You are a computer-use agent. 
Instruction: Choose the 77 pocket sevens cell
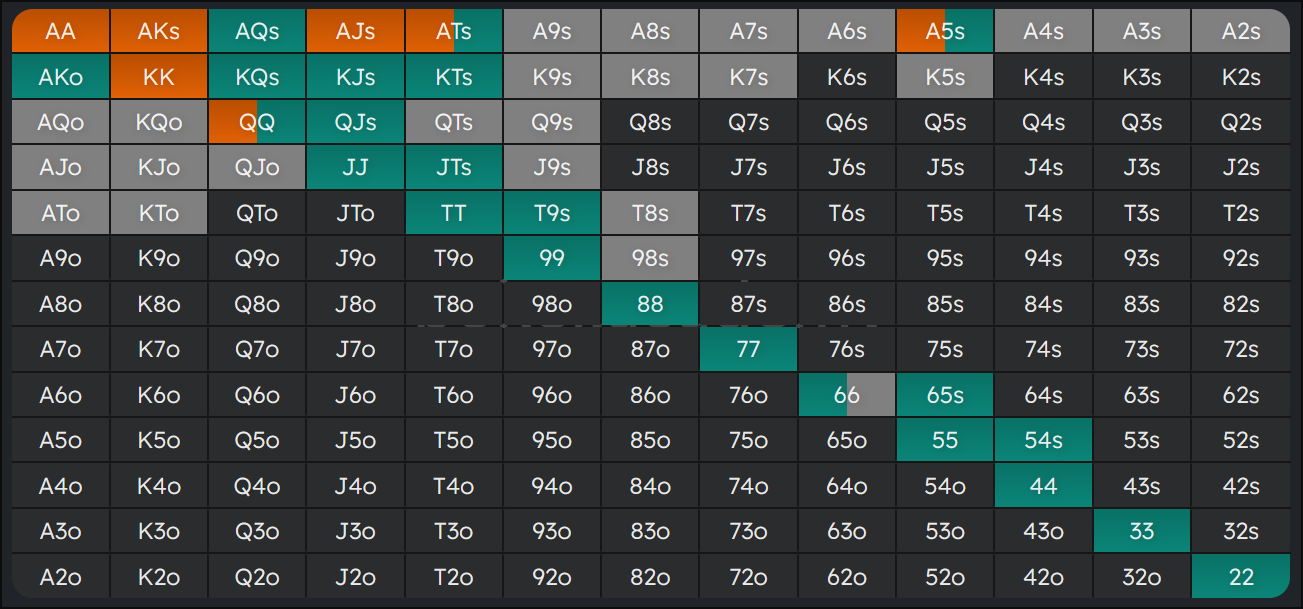pos(748,350)
